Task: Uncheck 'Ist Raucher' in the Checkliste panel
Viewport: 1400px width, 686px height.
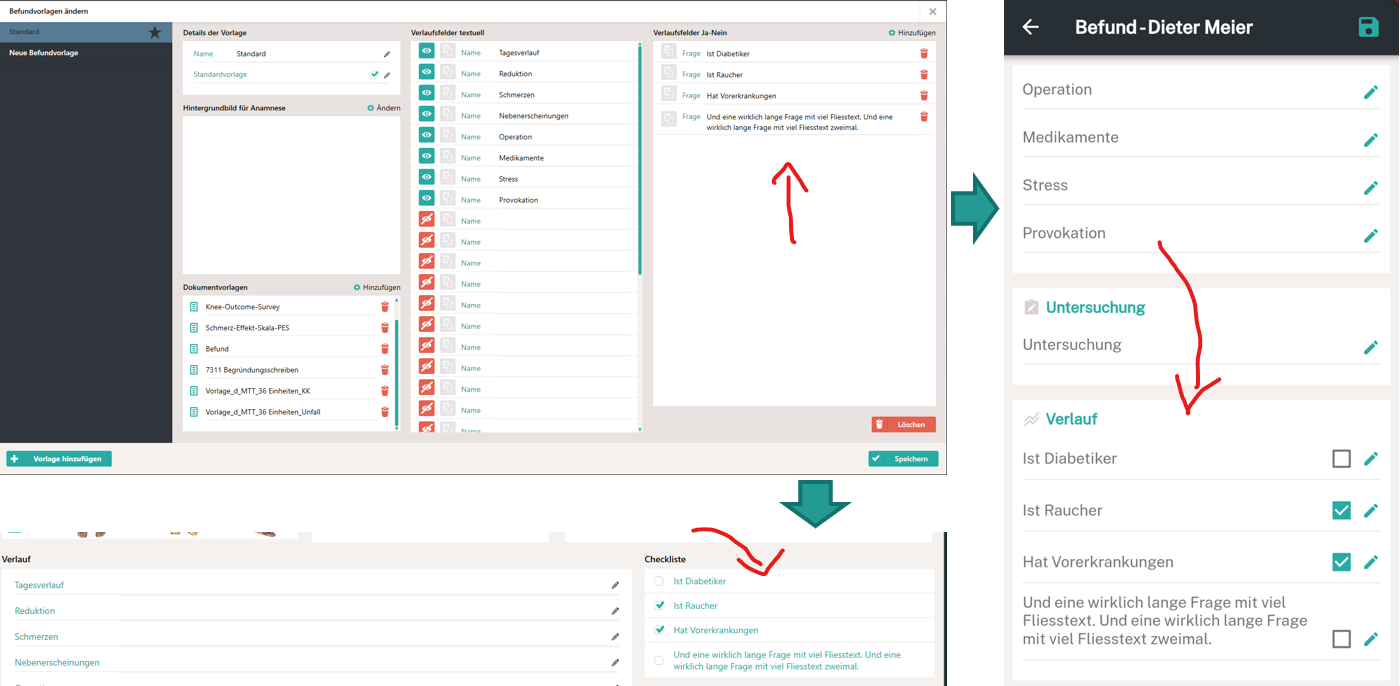Action: [x=659, y=606]
